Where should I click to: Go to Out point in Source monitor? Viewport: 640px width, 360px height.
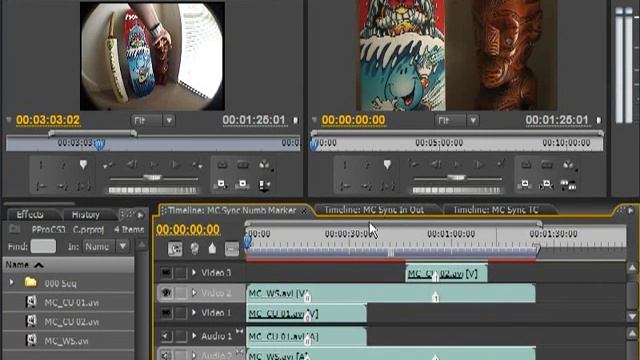click(62, 187)
